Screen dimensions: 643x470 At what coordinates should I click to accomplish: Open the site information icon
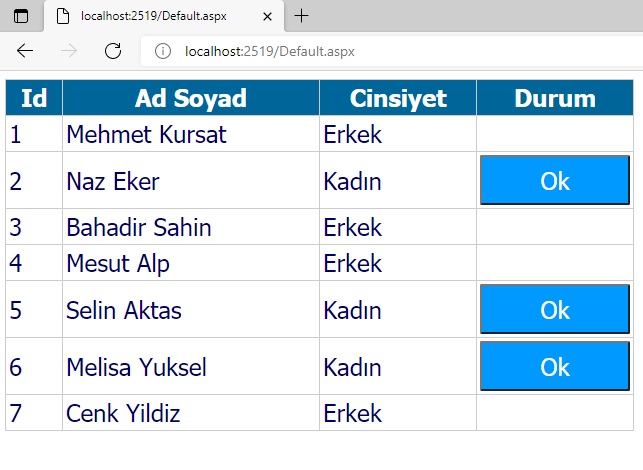[163, 51]
